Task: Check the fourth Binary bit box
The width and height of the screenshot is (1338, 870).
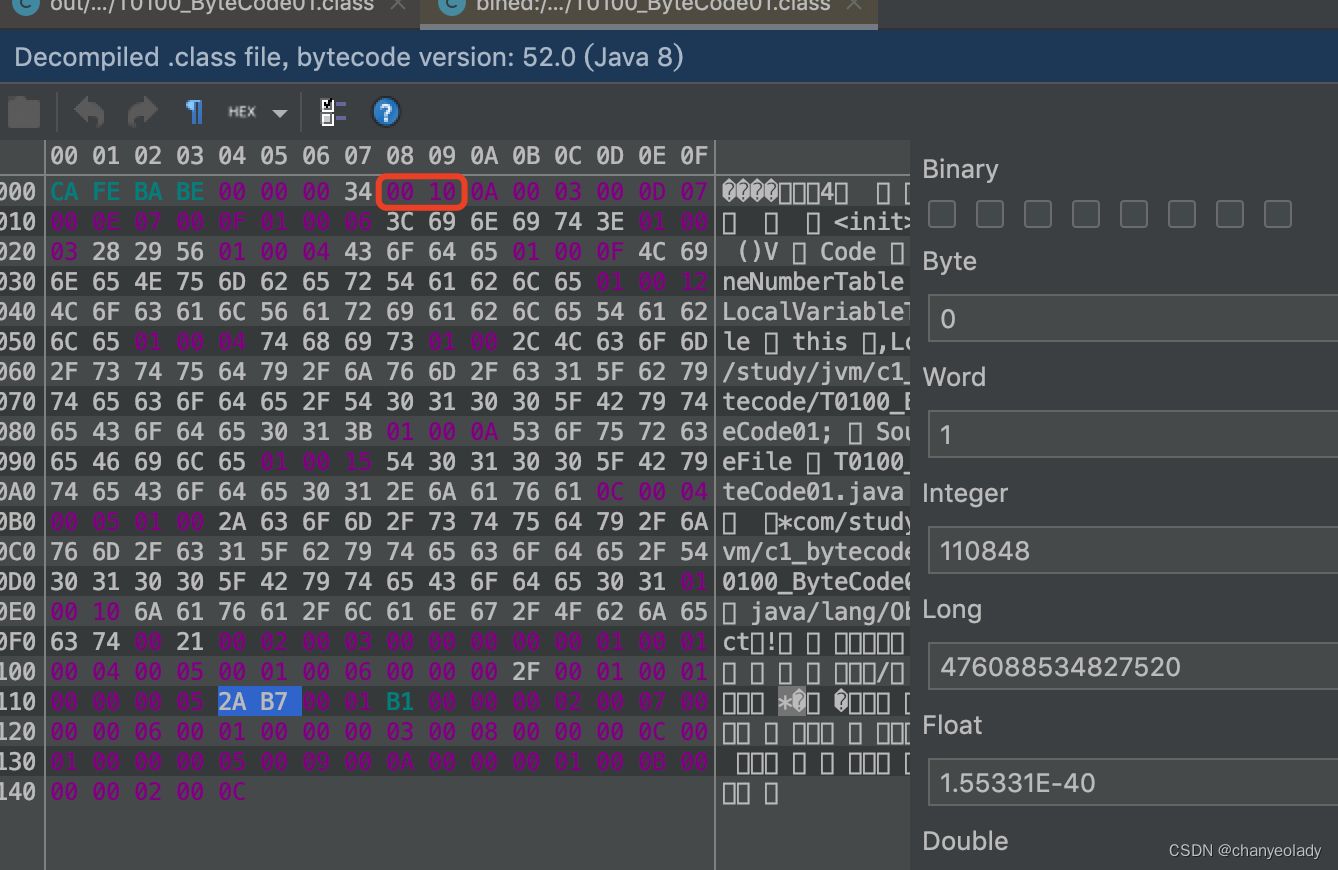Action: pos(1085,213)
